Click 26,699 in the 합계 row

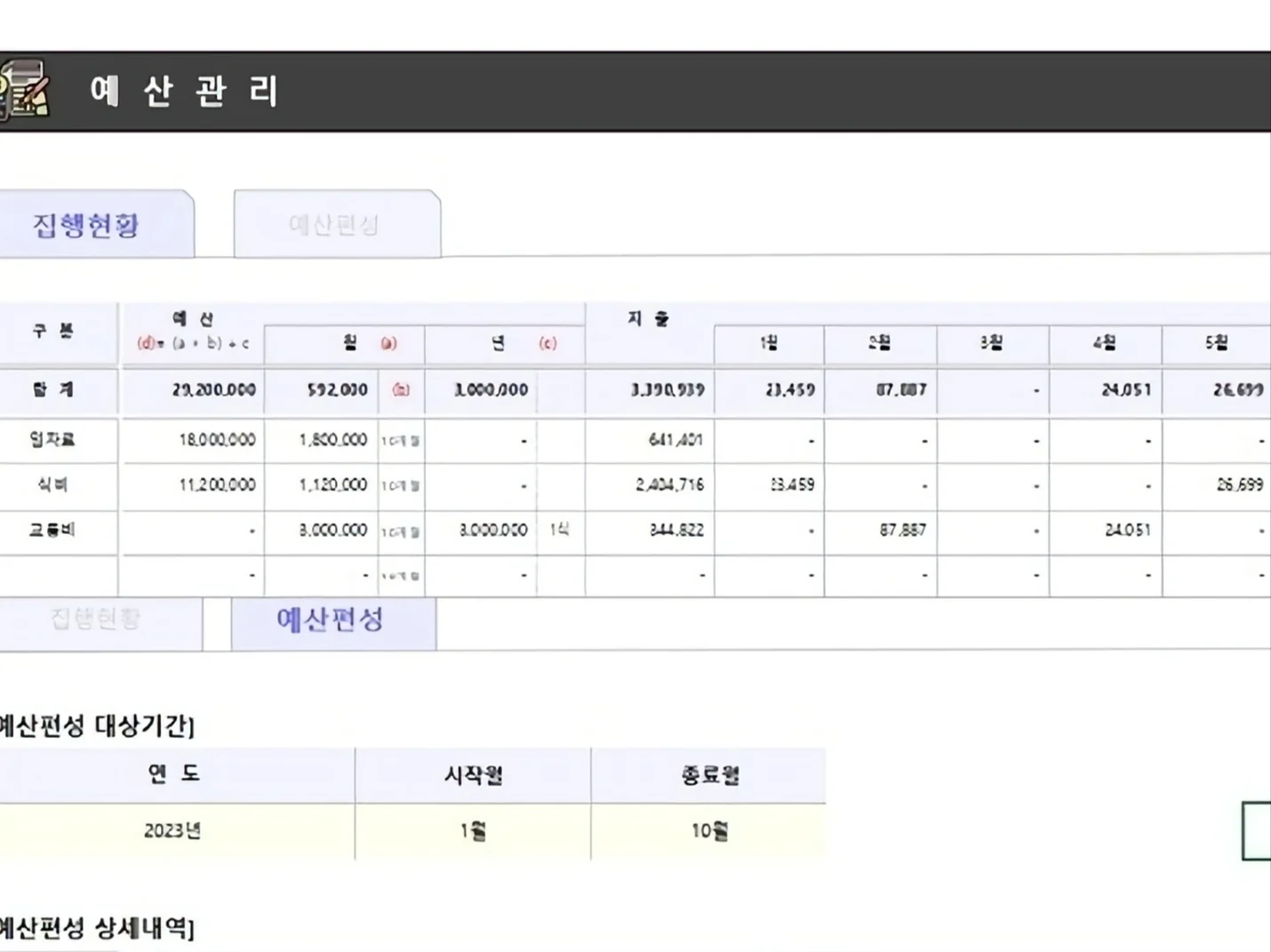pos(1217,390)
